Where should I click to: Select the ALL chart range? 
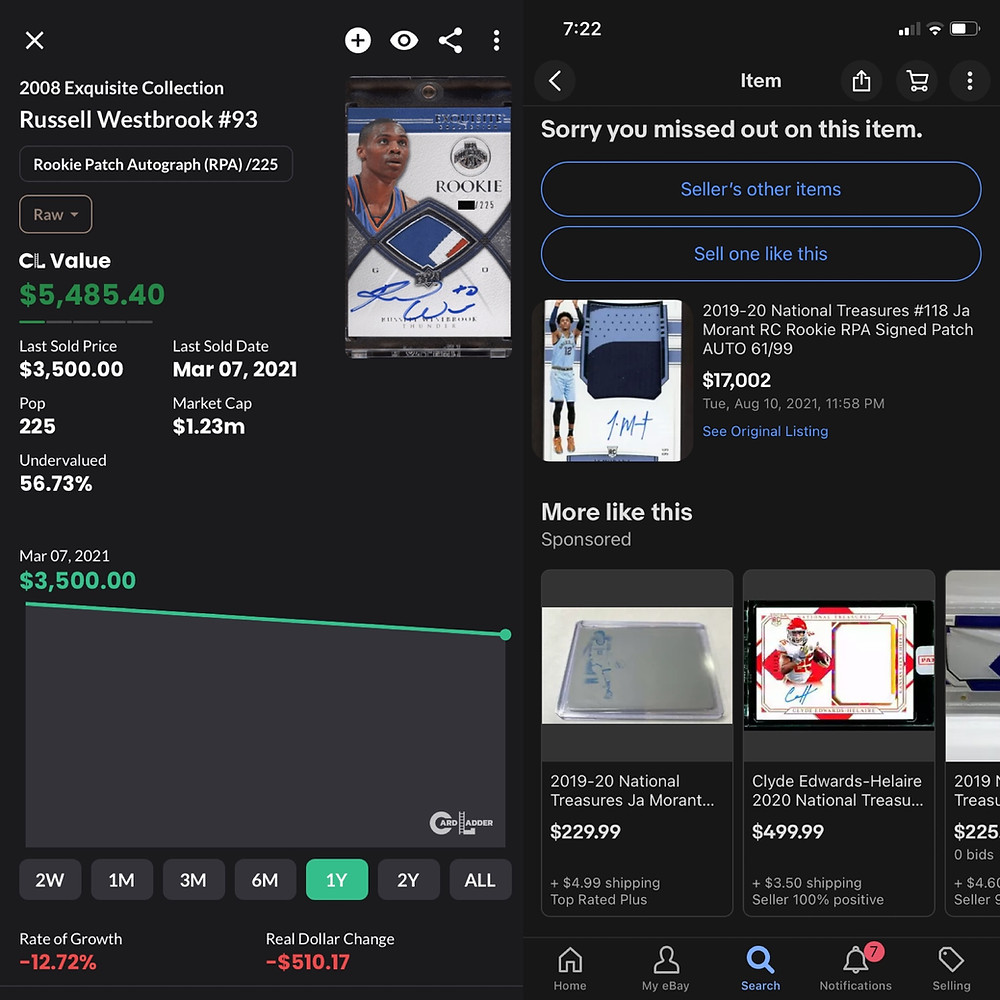[x=480, y=879]
